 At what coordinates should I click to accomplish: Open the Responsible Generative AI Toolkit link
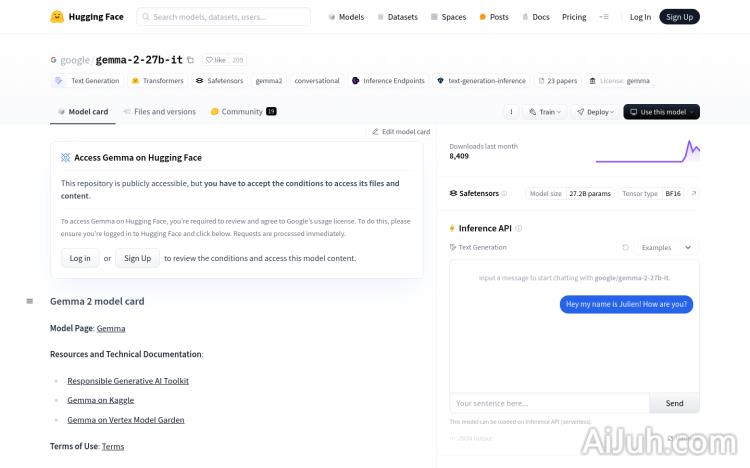pyautogui.click(x=128, y=381)
